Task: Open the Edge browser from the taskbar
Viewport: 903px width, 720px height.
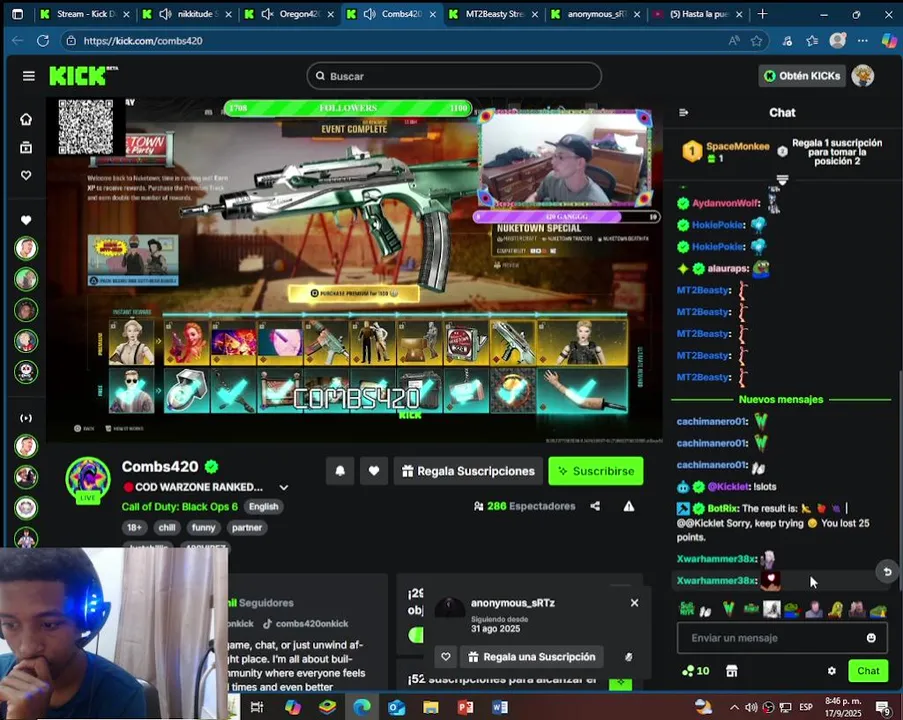Action: coord(362,707)
